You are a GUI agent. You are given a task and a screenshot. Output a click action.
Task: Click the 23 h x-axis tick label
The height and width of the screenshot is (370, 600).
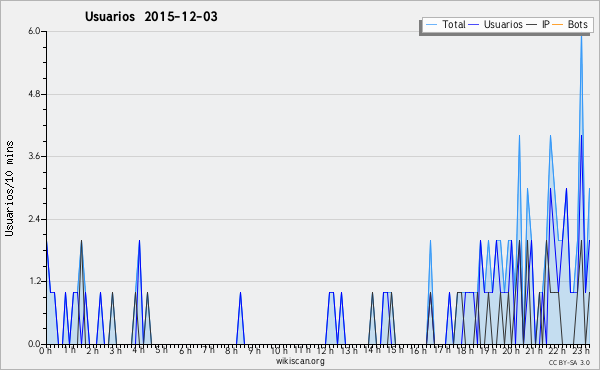click(x=580, y=350)
